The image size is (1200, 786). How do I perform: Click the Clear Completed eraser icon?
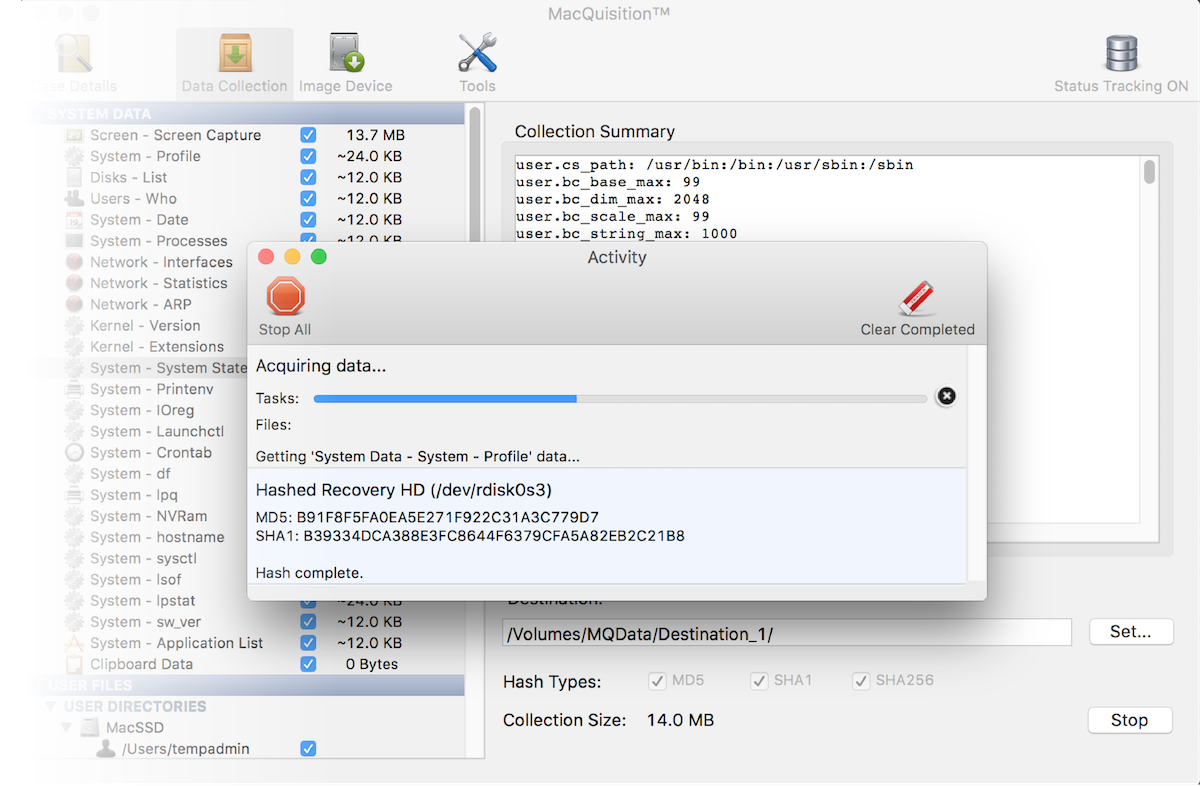click(x=917, y=296)
